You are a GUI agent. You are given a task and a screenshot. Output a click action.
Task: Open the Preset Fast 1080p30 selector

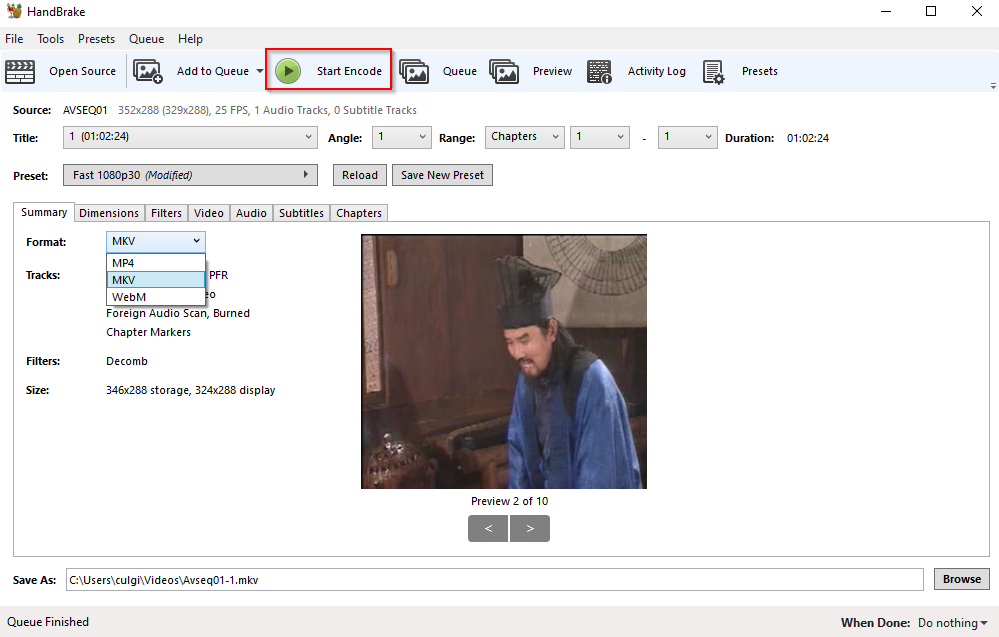190,175
